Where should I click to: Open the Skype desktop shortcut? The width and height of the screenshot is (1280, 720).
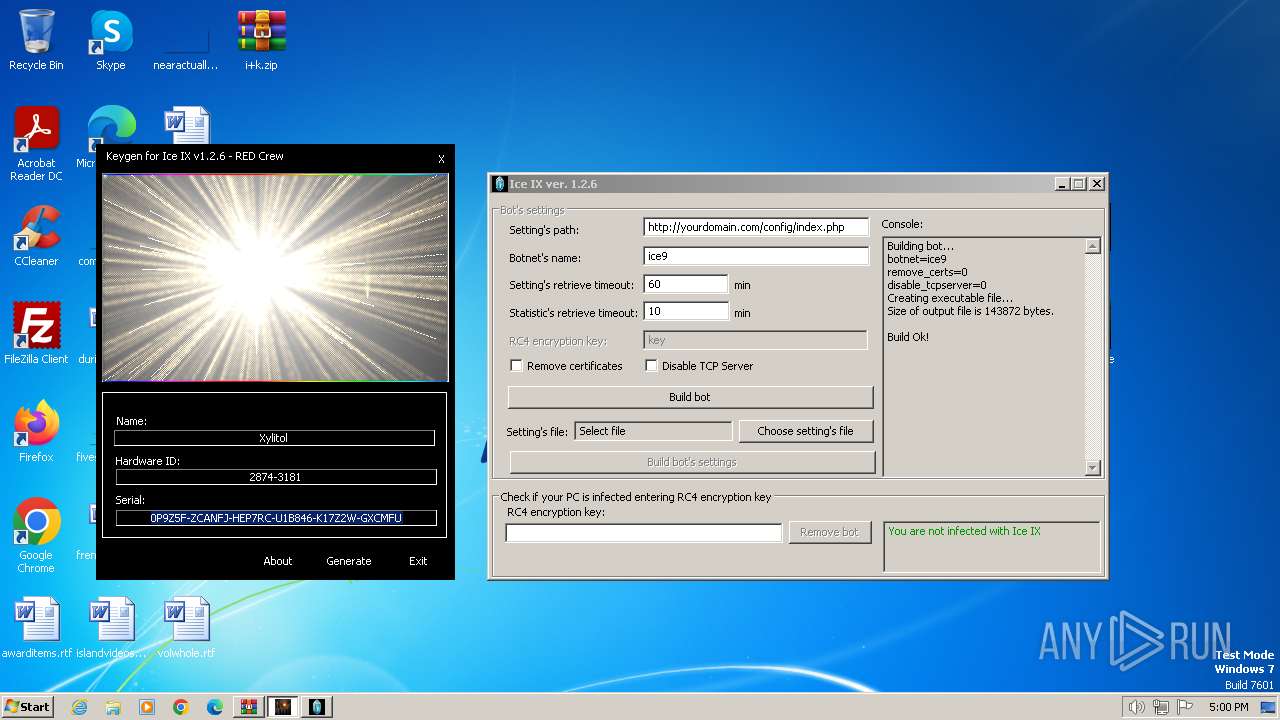click(x=110, y=40)
